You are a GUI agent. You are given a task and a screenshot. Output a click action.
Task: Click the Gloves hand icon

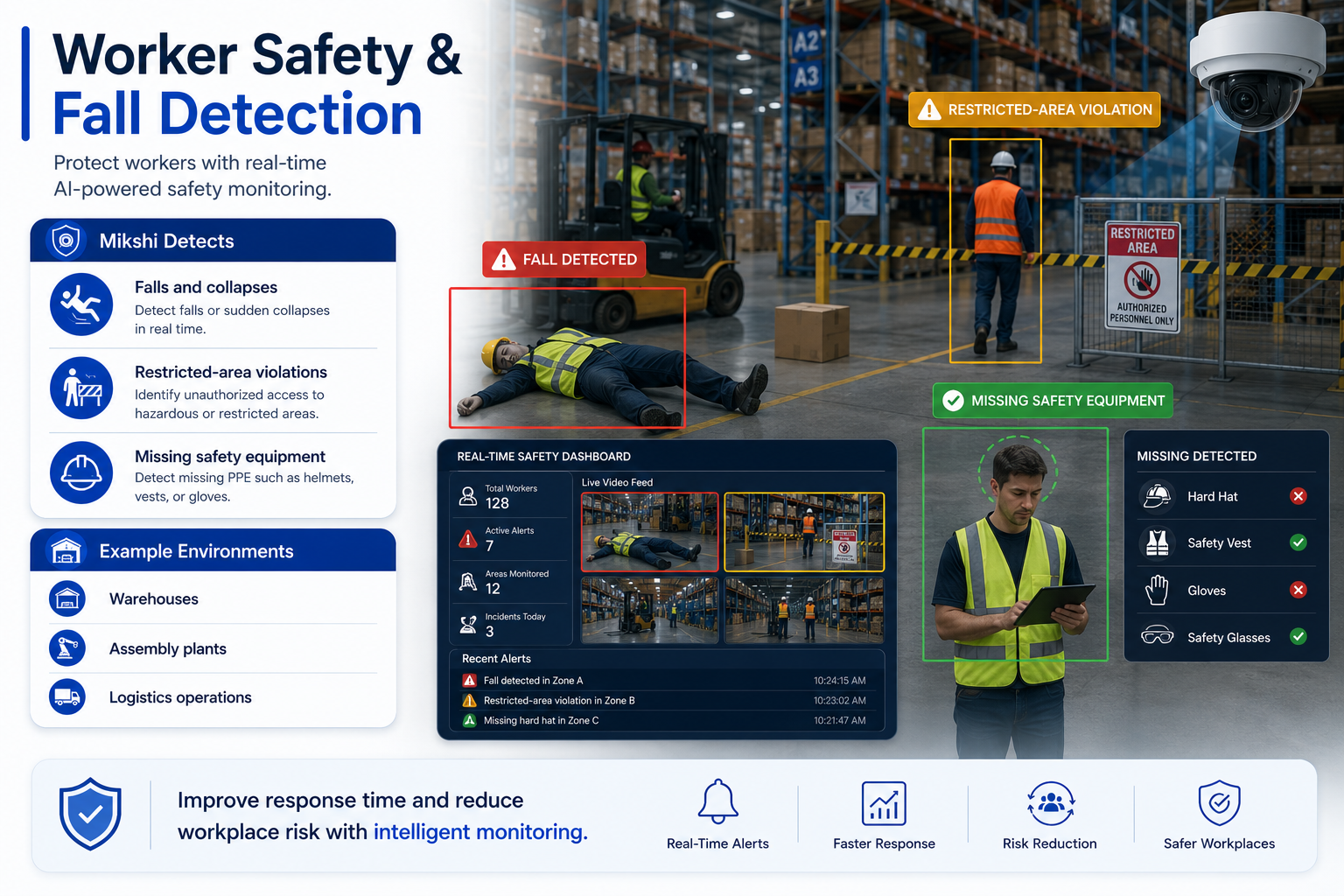tap(1157, 591)
